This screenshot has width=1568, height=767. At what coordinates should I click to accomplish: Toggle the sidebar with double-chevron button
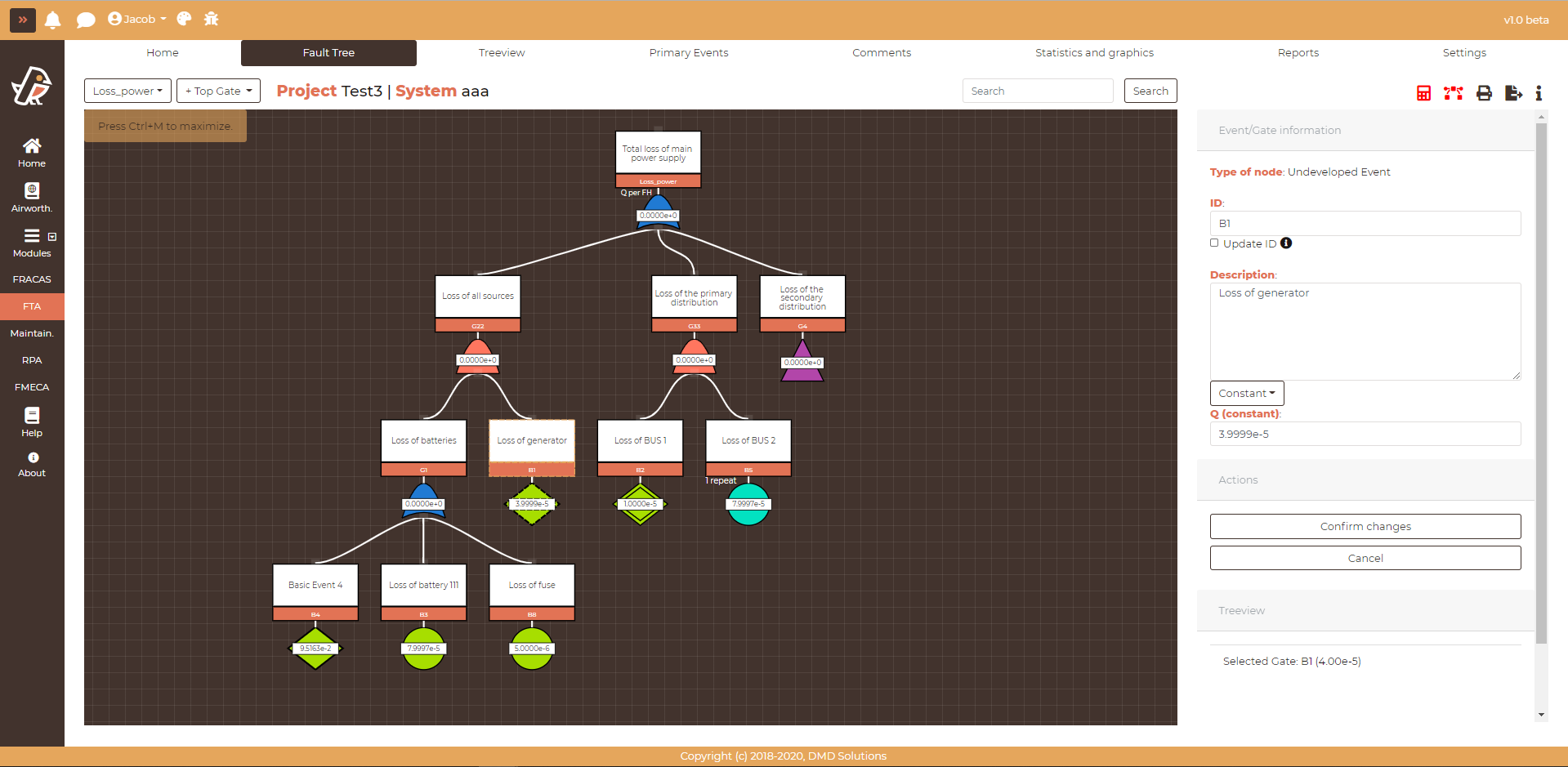point(23,20)
